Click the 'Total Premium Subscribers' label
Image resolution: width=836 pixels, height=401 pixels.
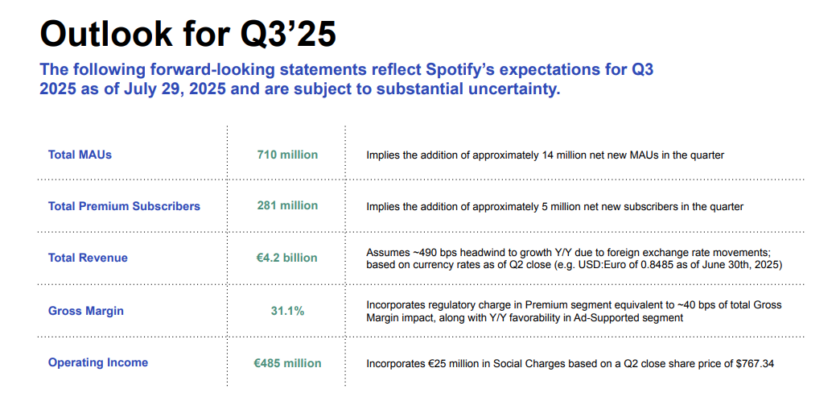pos(124,206)
